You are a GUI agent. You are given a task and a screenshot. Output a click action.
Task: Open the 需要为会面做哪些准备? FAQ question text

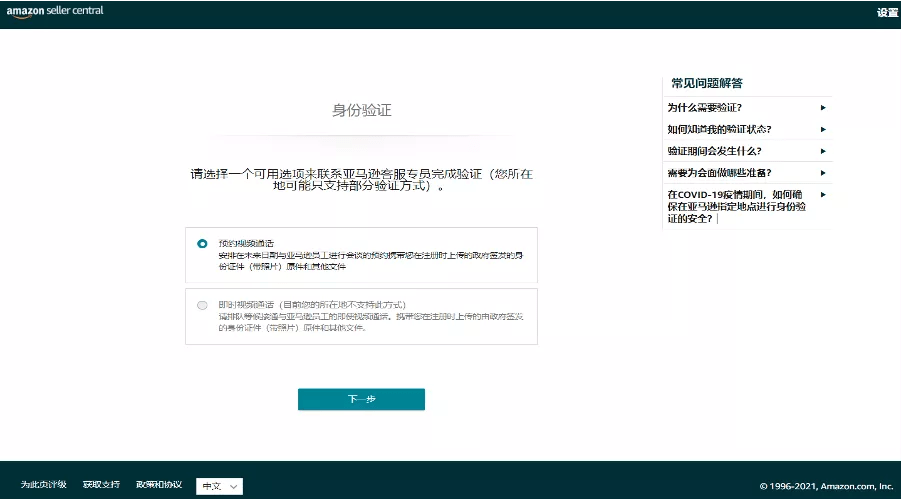pyautogui.click(x=719, y=172)
